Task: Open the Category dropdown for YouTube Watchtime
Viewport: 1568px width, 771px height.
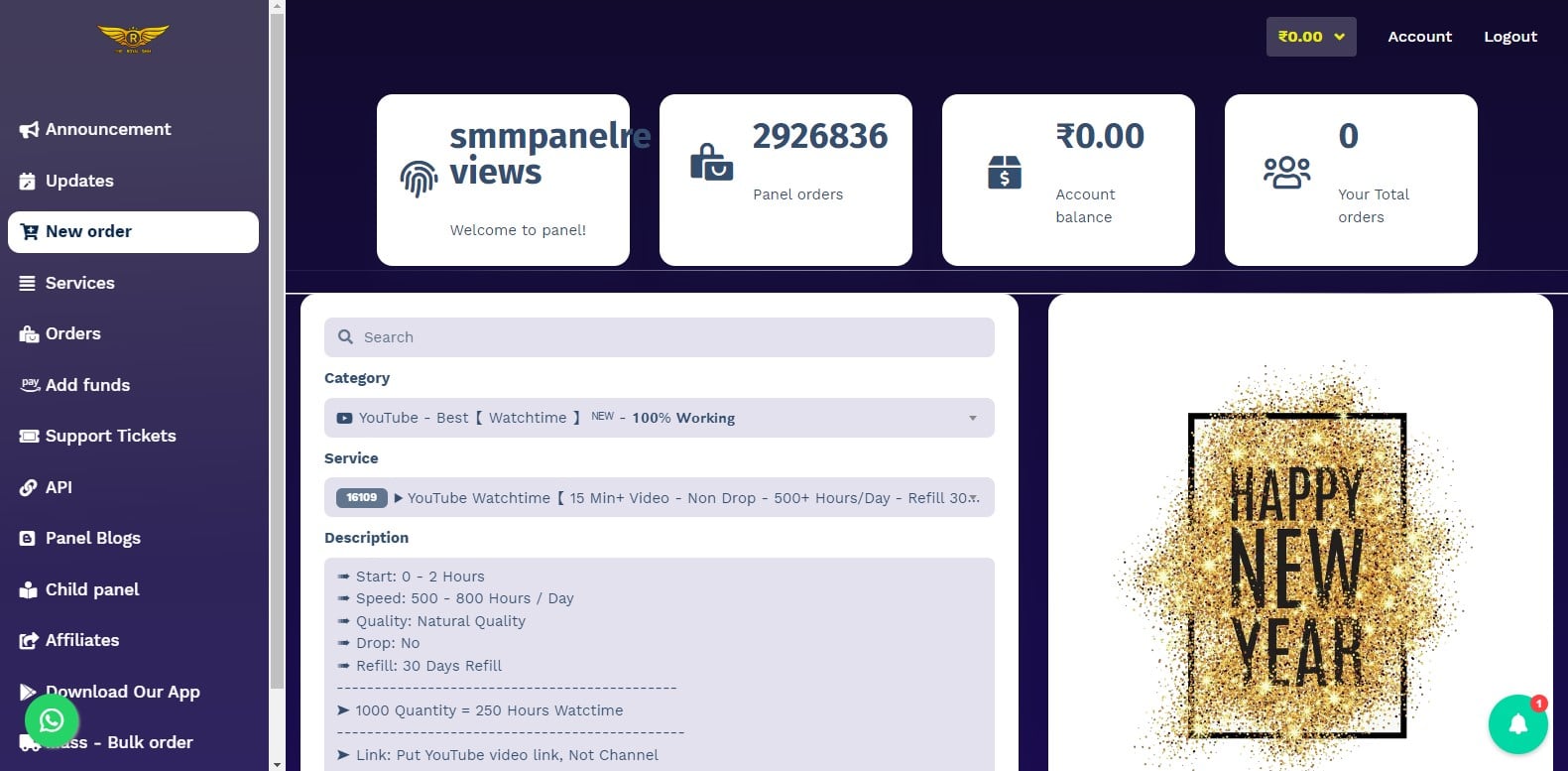Action: (659, 418)
